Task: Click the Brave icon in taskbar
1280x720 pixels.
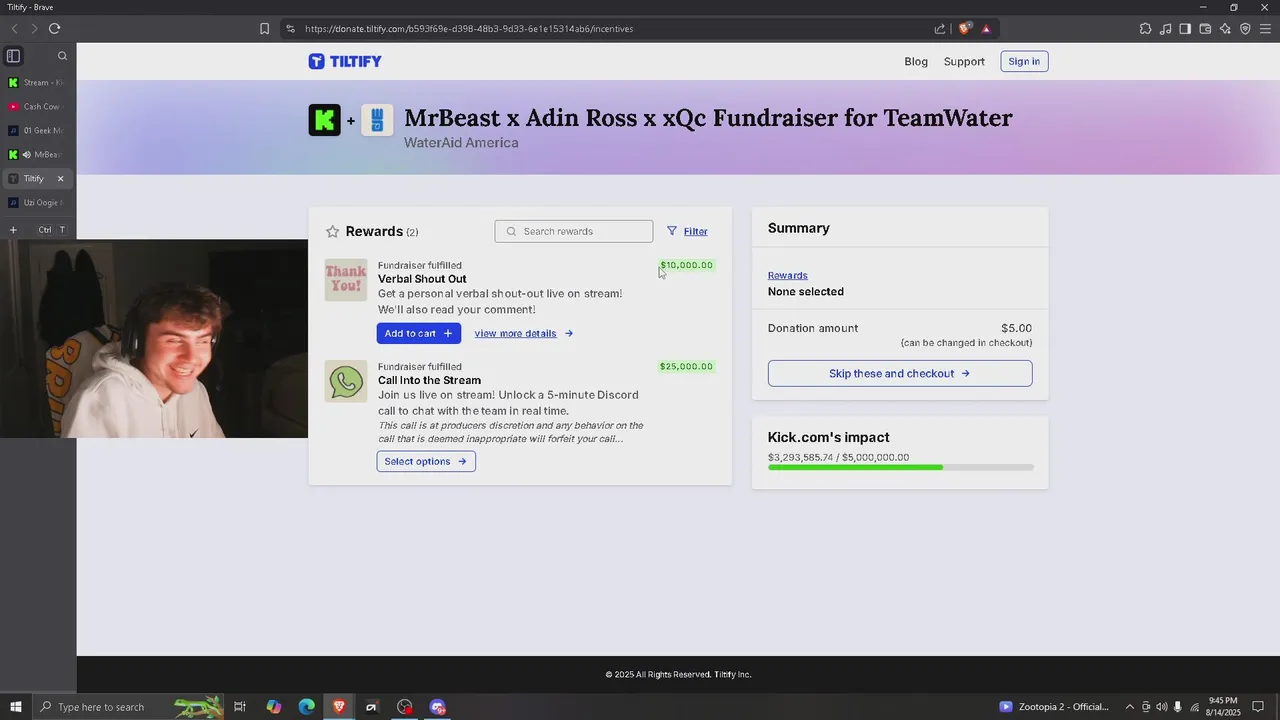Action: 339,707
